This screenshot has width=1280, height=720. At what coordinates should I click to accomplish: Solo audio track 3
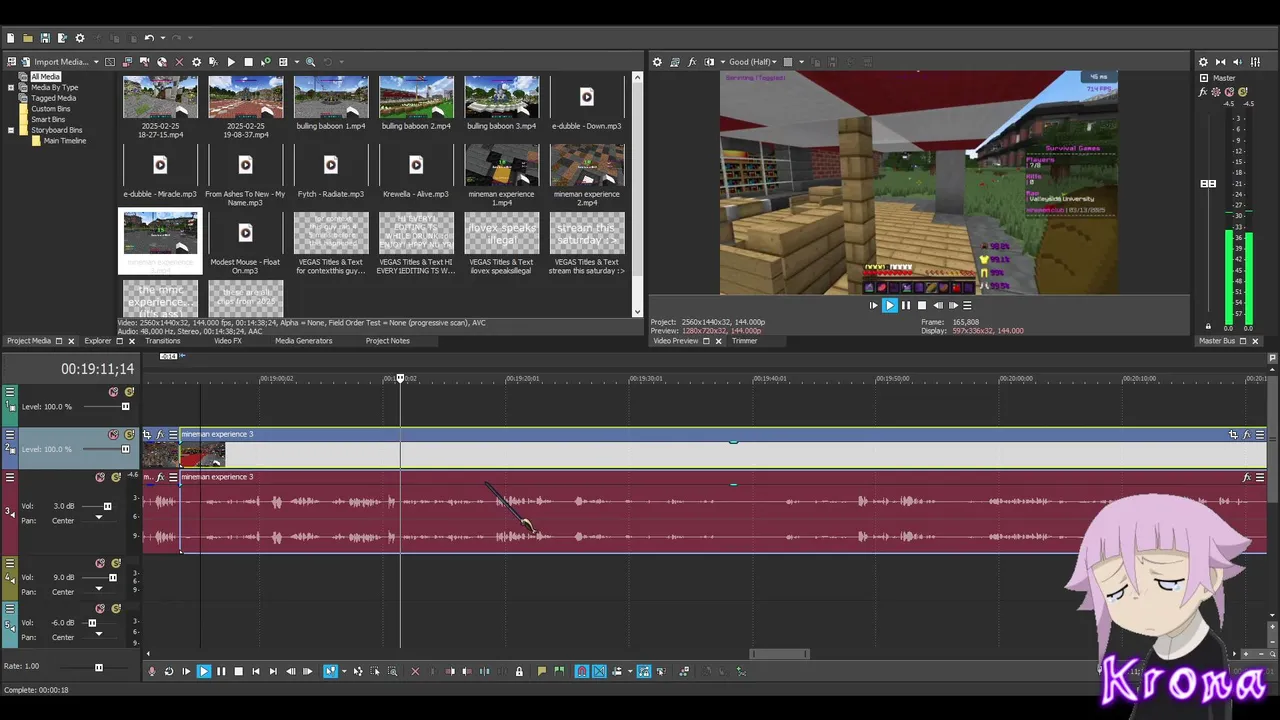116,478
